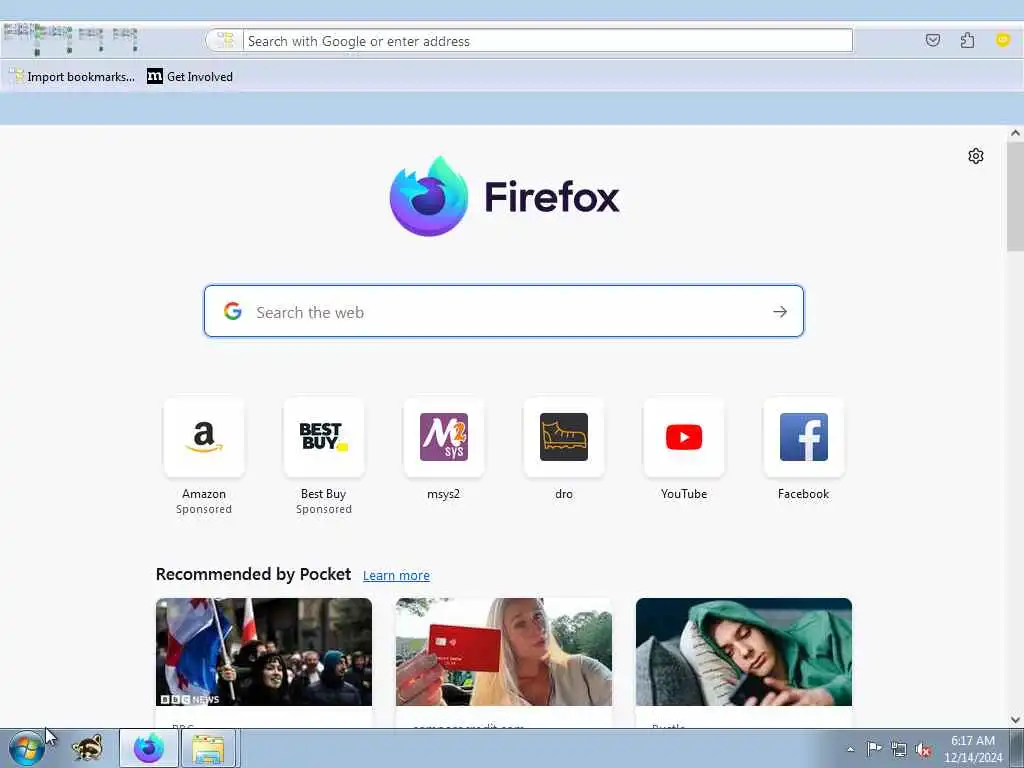This screenshot has height=768, width=1024.
Task: Open the Windows Start button
Action: tap(27, 748)
